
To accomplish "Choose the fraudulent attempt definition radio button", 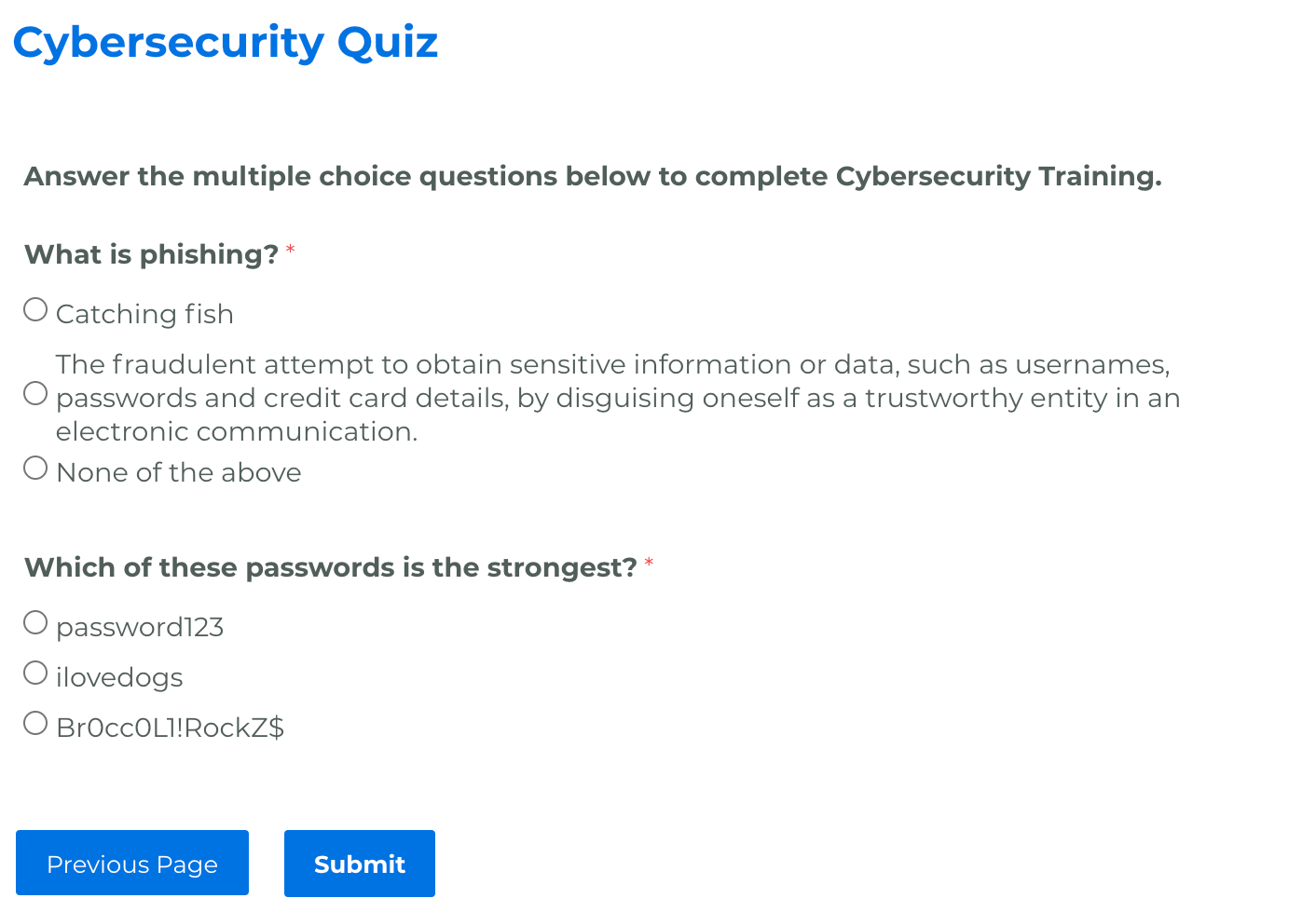I will click(x=35, y=393).
